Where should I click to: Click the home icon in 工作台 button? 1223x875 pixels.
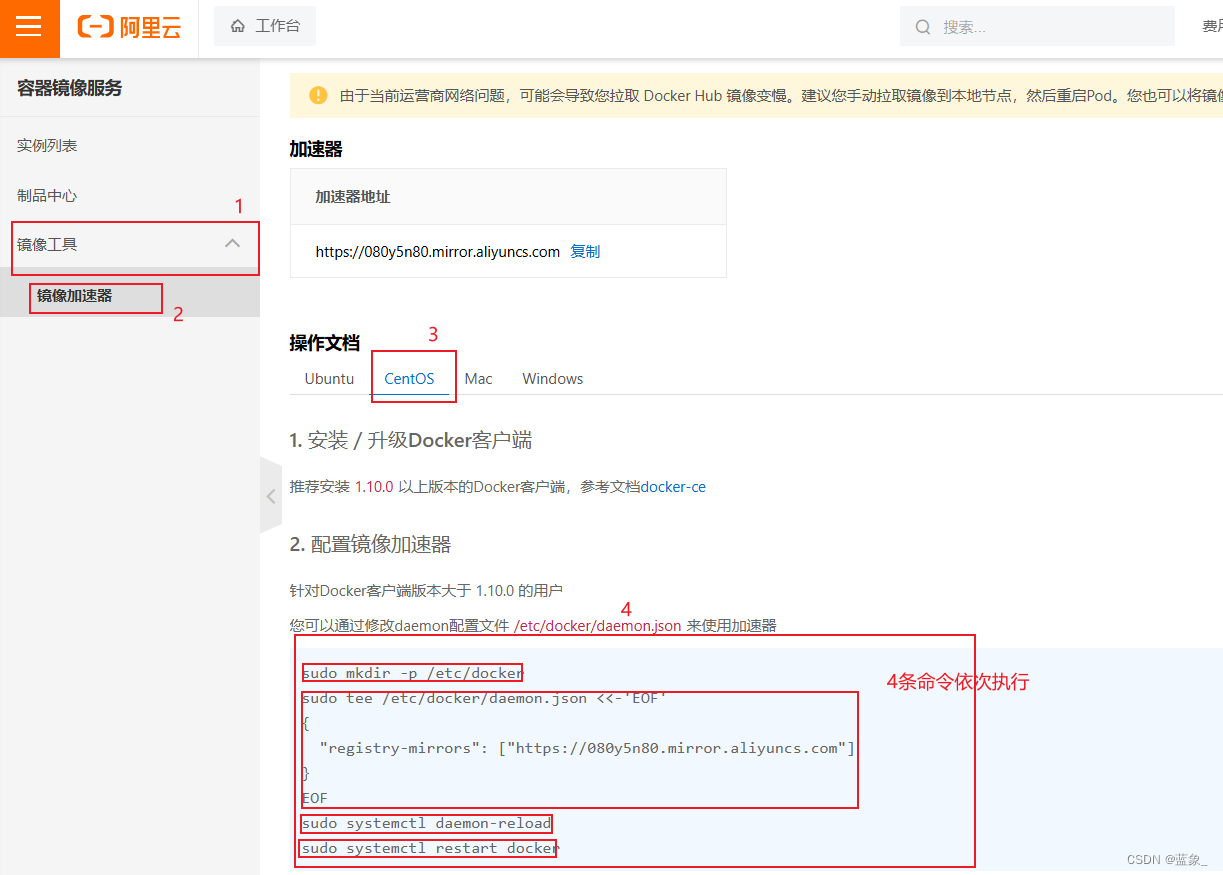tap(238, 26)
